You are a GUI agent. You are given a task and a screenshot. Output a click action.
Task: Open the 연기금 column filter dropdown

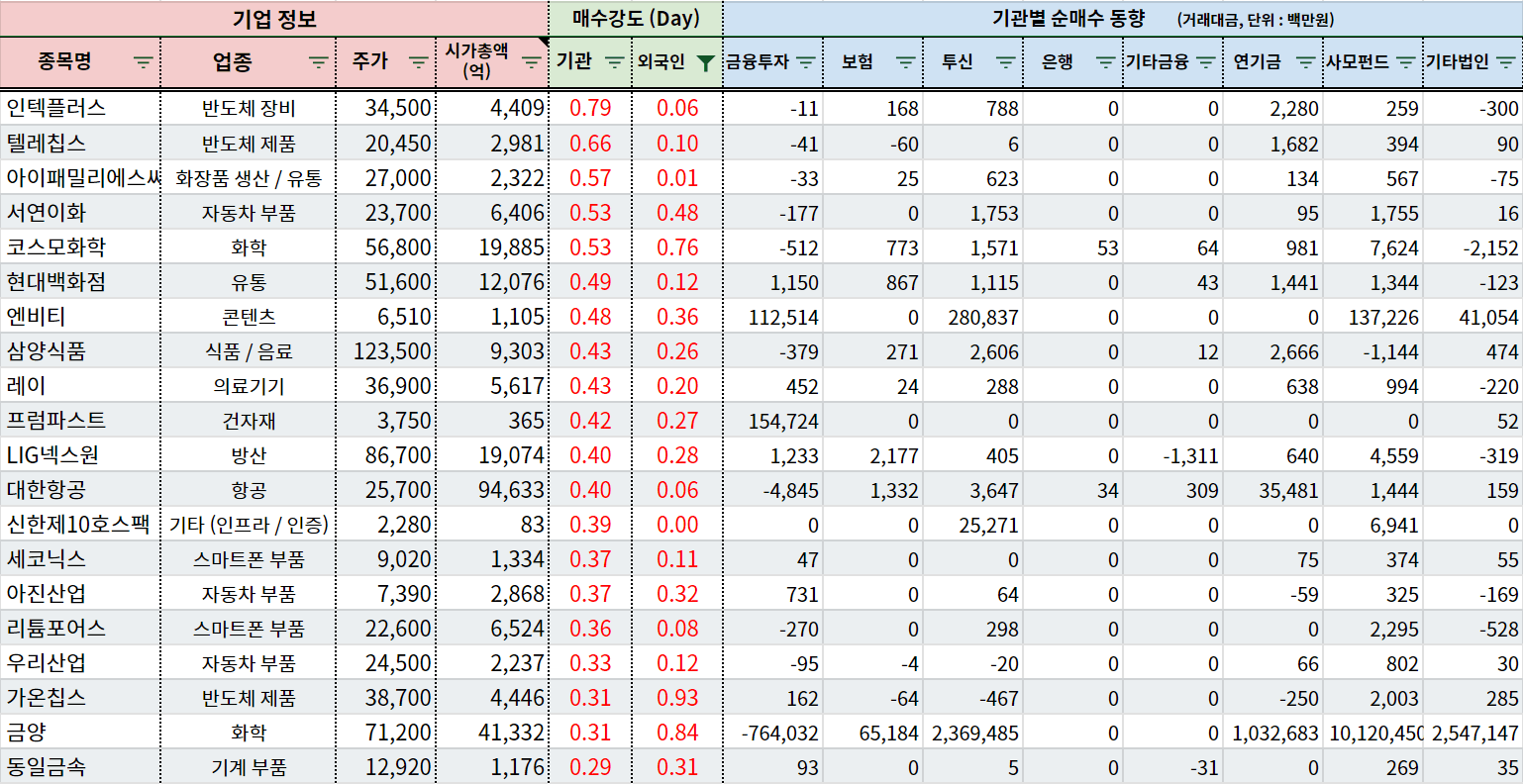[1306, 62]
